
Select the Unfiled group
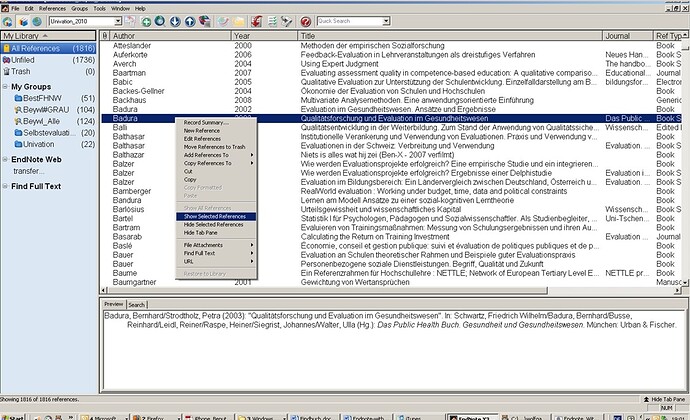[x=48, y=60]
